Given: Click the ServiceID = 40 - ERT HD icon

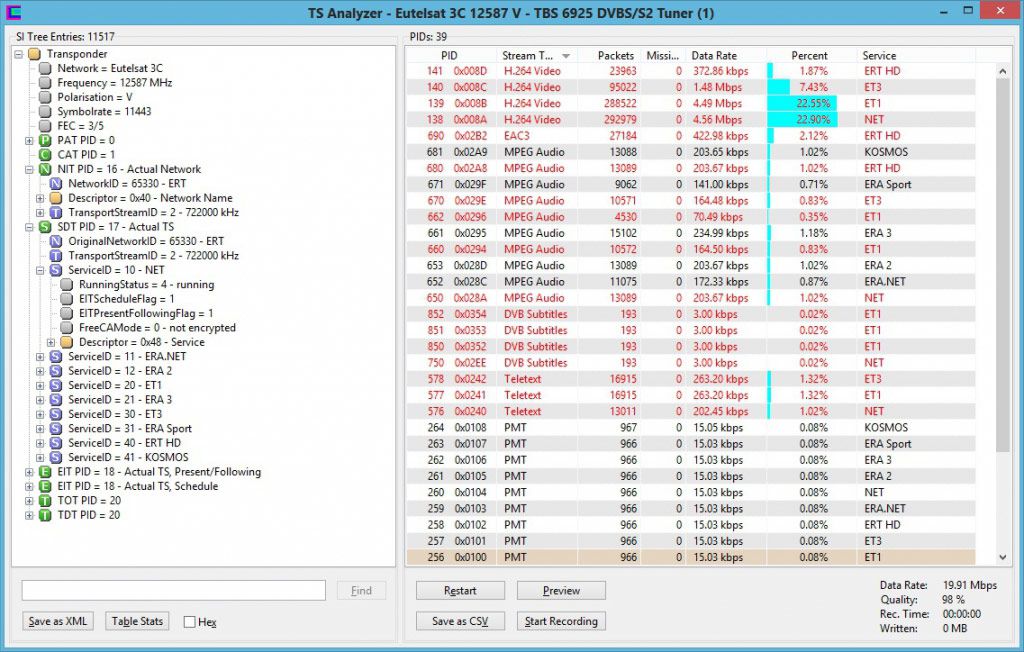Looking at the screenshot, I should tap(56, 443).
